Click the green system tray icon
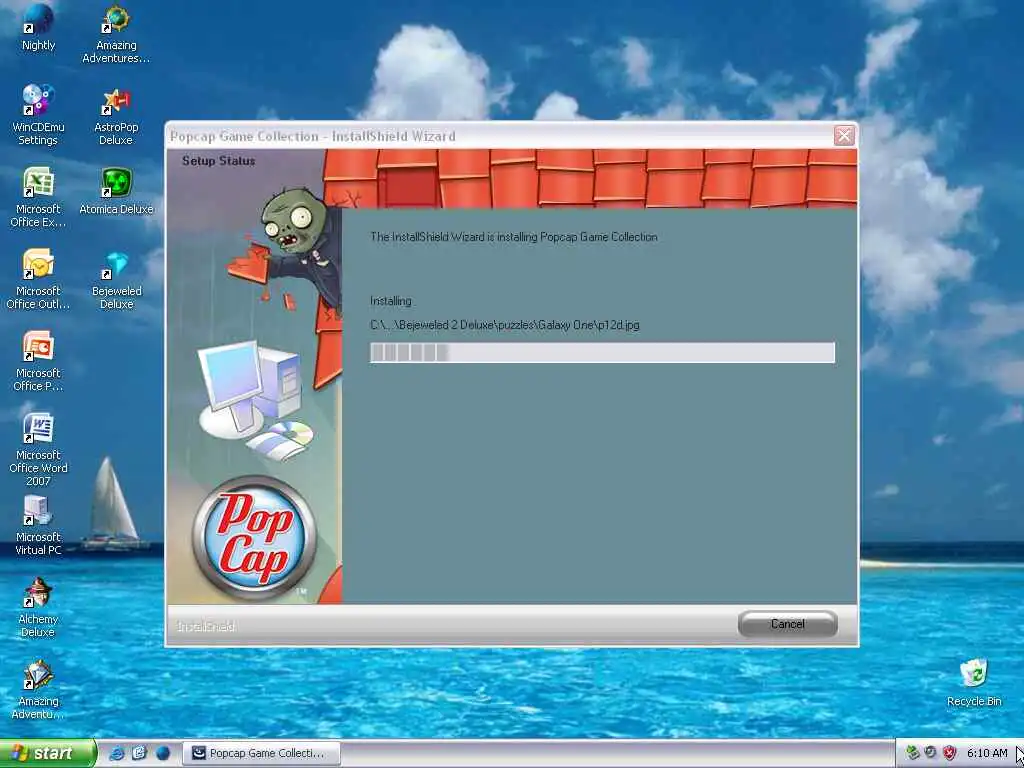Image resolution: width=1024 pixels, height=768 pixels. click(912, 753)
